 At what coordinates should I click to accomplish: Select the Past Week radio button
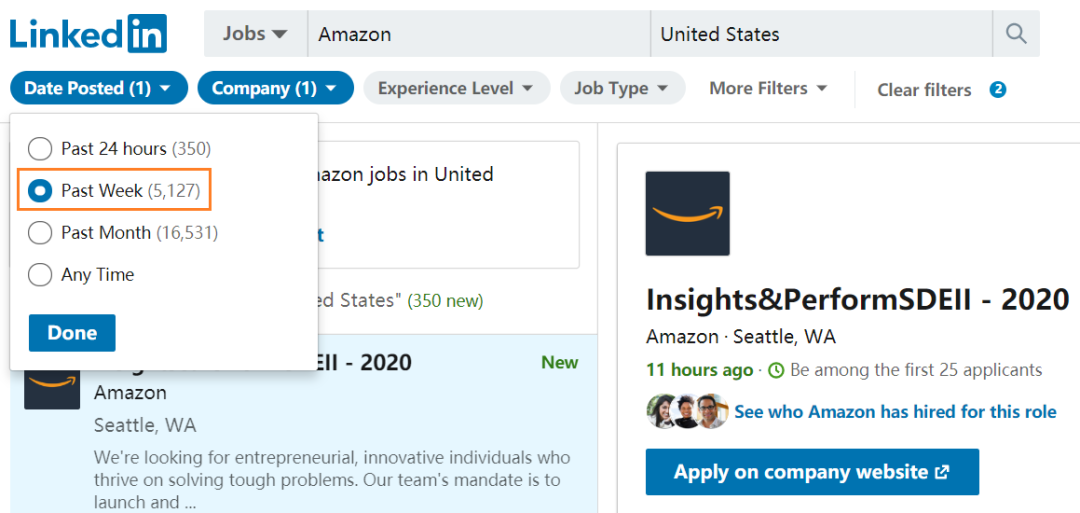click(x=40, y=191)
